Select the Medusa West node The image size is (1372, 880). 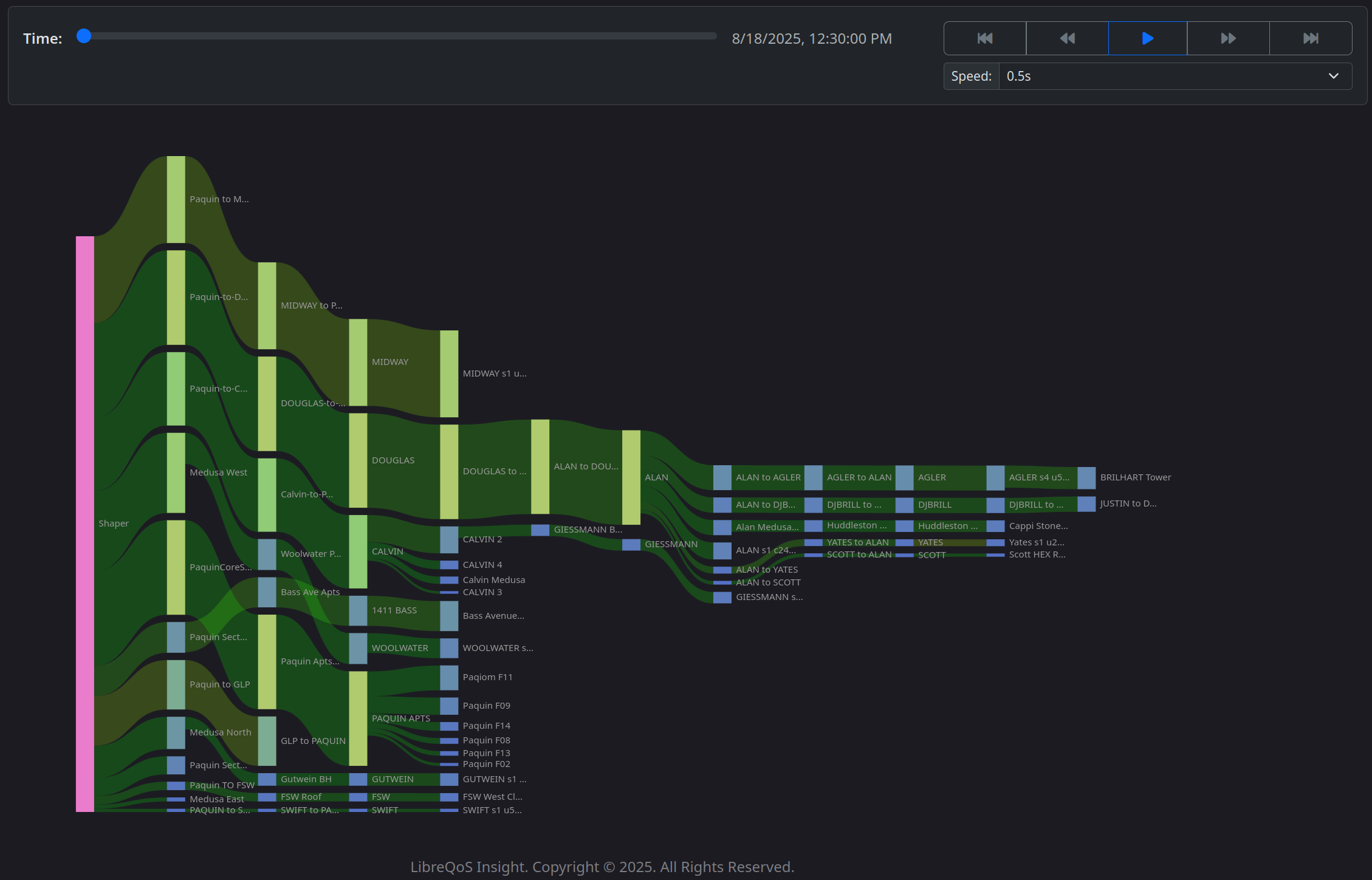(x=176, y=472)
